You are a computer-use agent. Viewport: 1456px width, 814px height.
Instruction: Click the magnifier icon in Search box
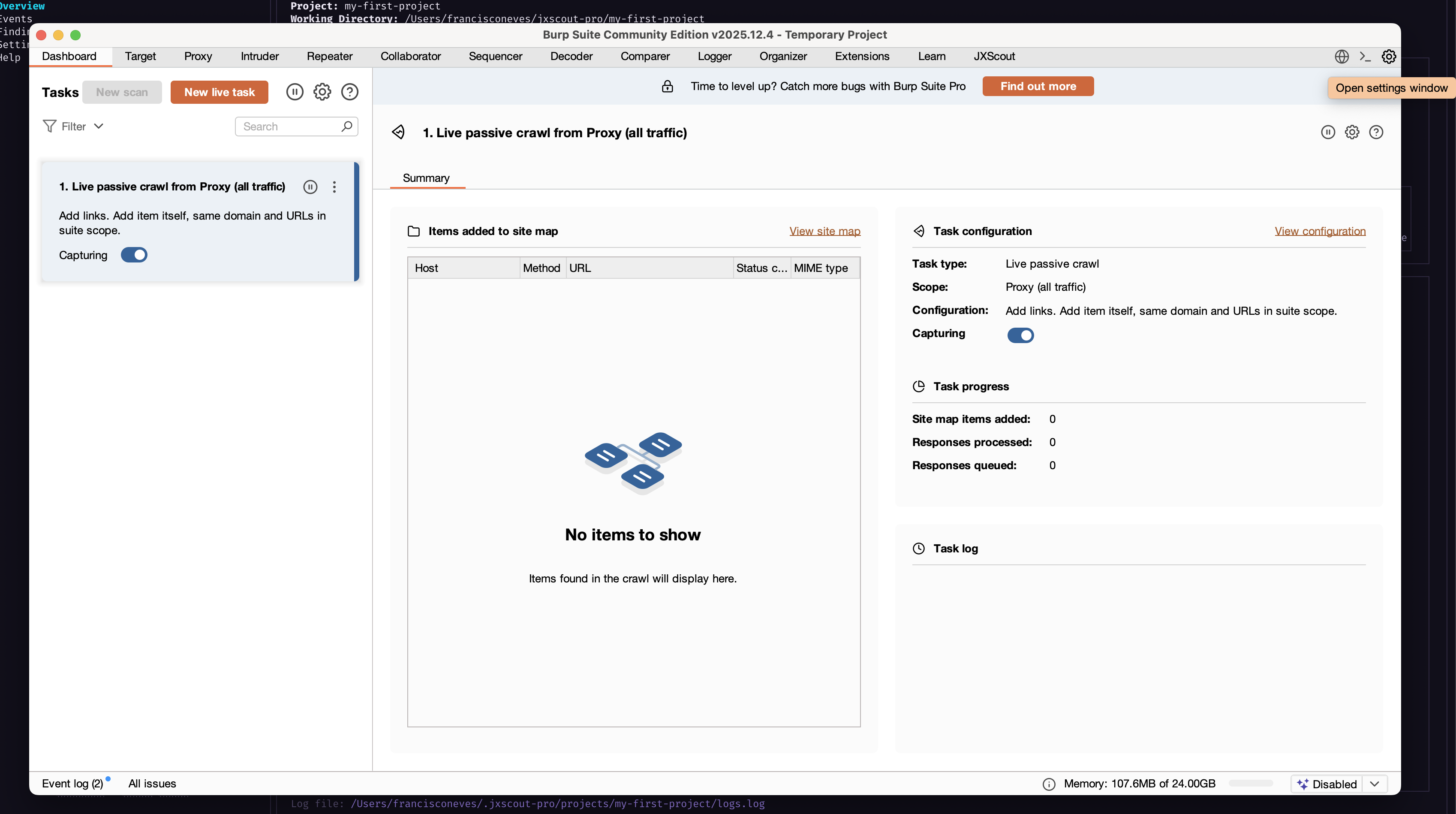[x=347, y=126]
